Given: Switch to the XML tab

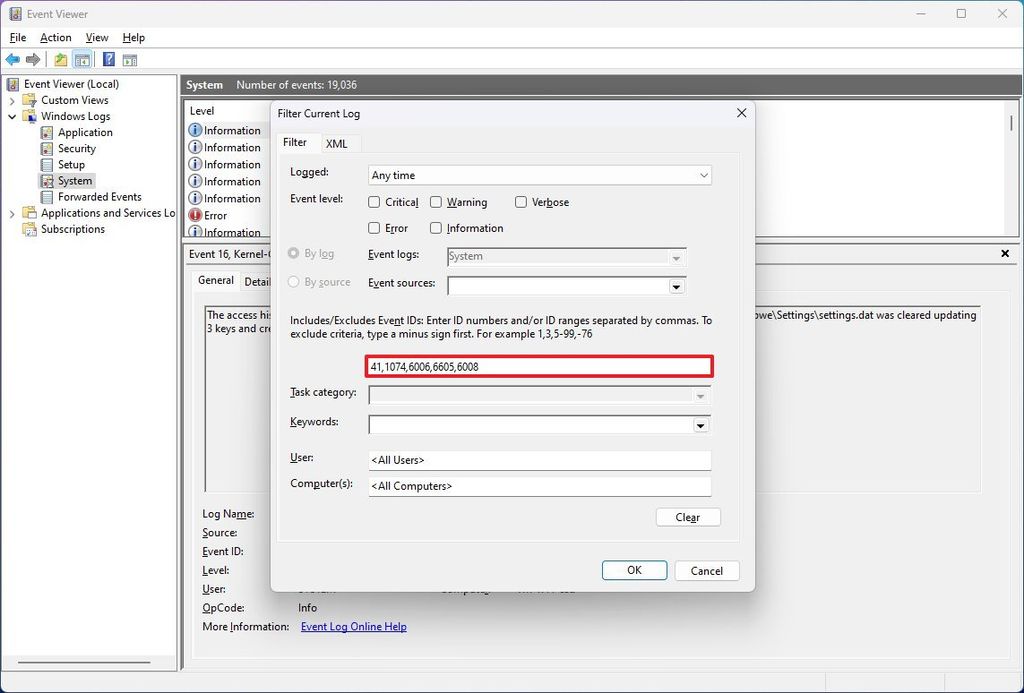Looking at the screenshot, I should (339, 143).
